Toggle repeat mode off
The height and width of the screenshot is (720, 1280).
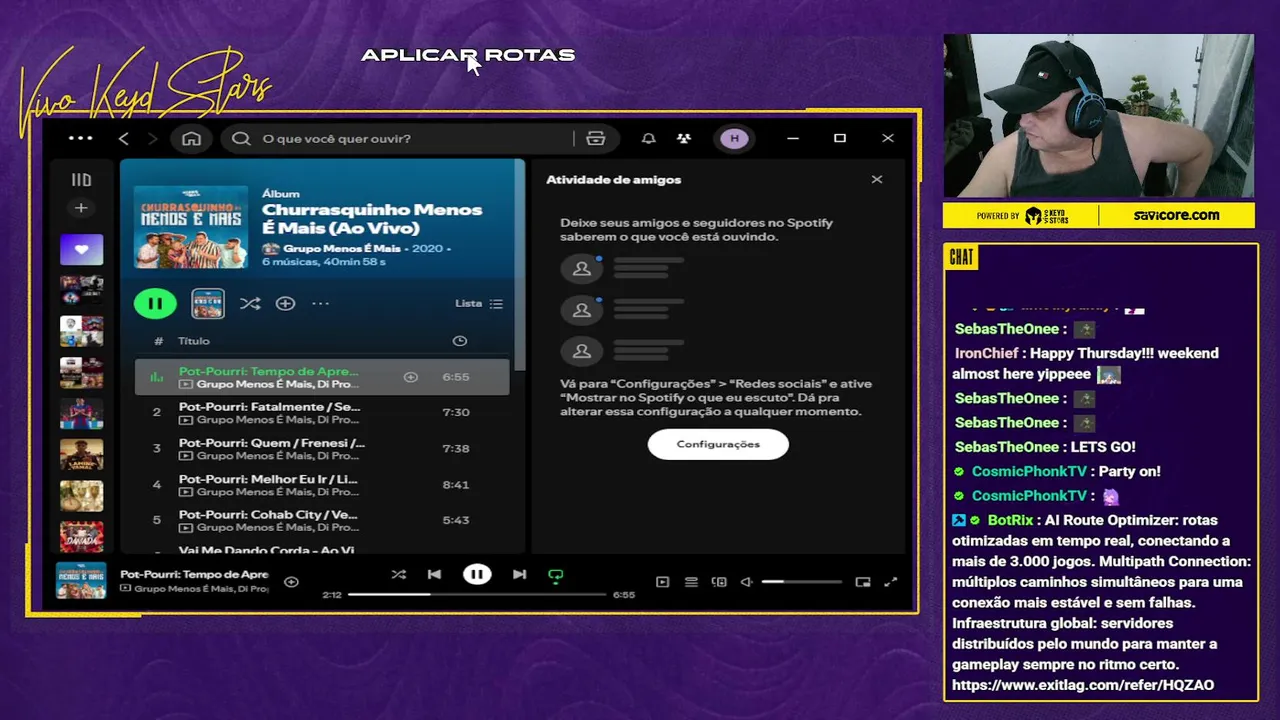[556, 575]
